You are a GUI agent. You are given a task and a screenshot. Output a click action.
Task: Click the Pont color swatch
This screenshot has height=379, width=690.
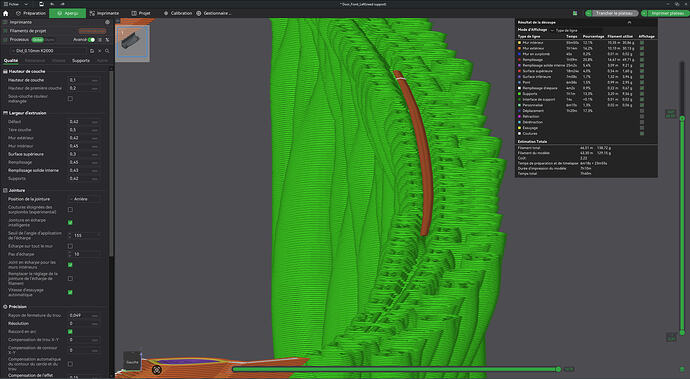tap(519, 82)
